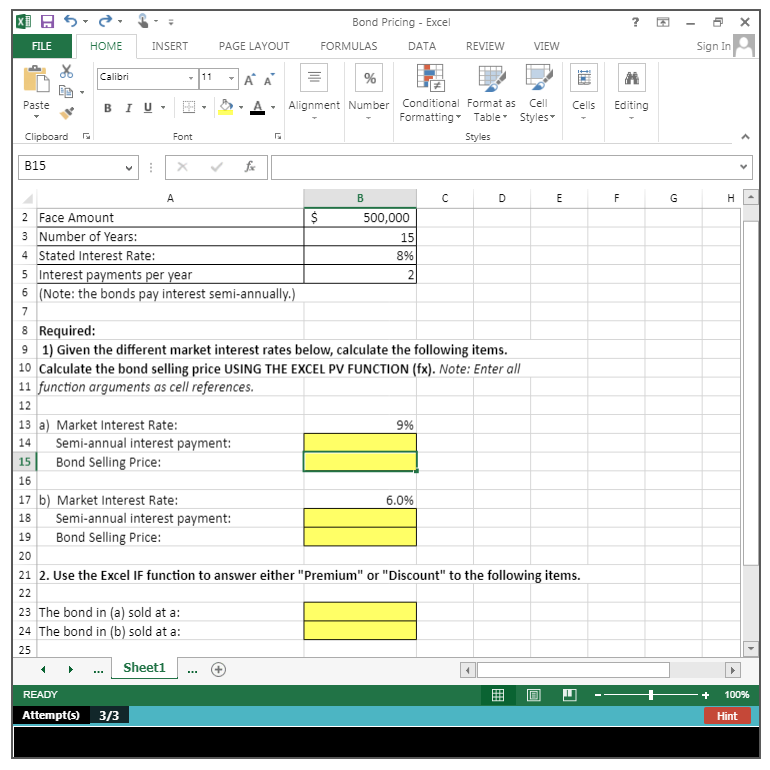Click the Paste clipboard icon
770x770 pixels.
tap(36, 79)
